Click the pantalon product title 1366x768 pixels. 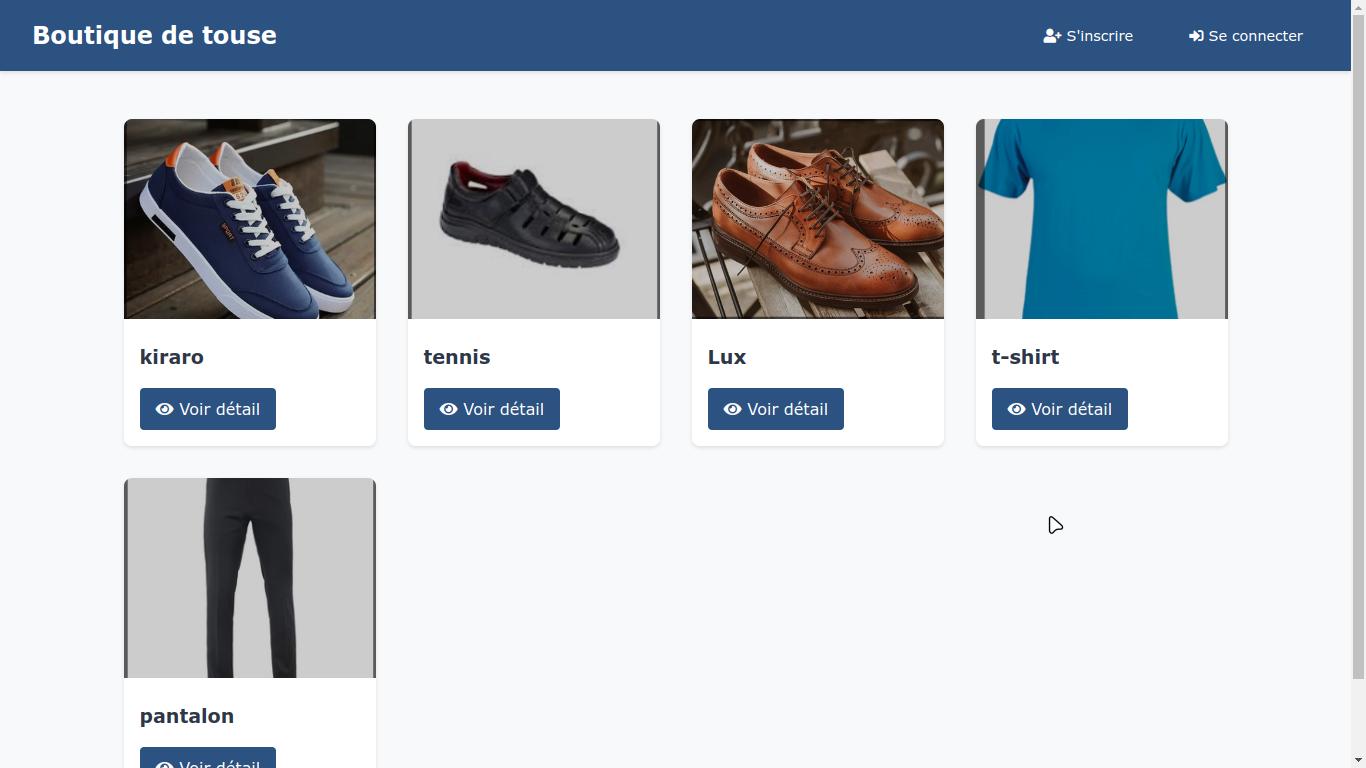click(x=187, y=716)
